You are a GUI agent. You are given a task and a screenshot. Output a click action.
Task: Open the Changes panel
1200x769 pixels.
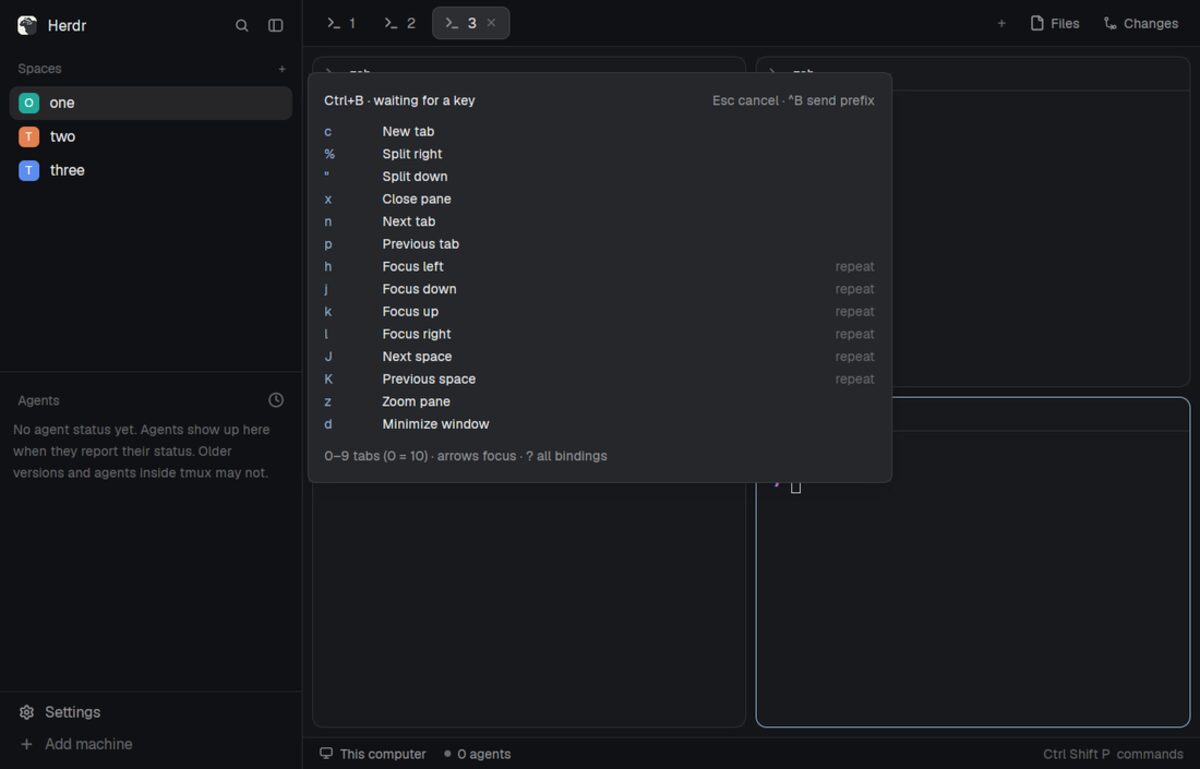coord(1141,23)
